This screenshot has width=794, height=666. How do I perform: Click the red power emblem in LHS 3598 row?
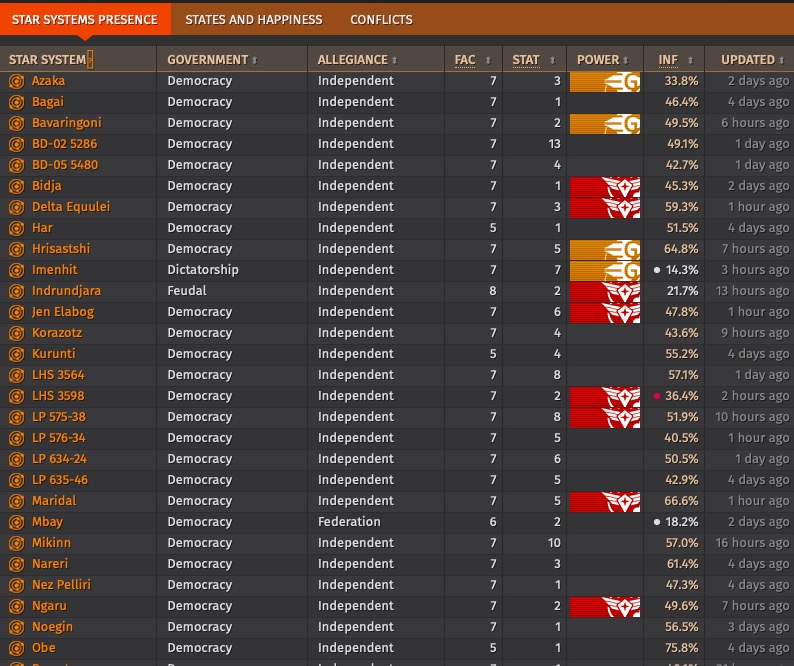tap(605, 396)
